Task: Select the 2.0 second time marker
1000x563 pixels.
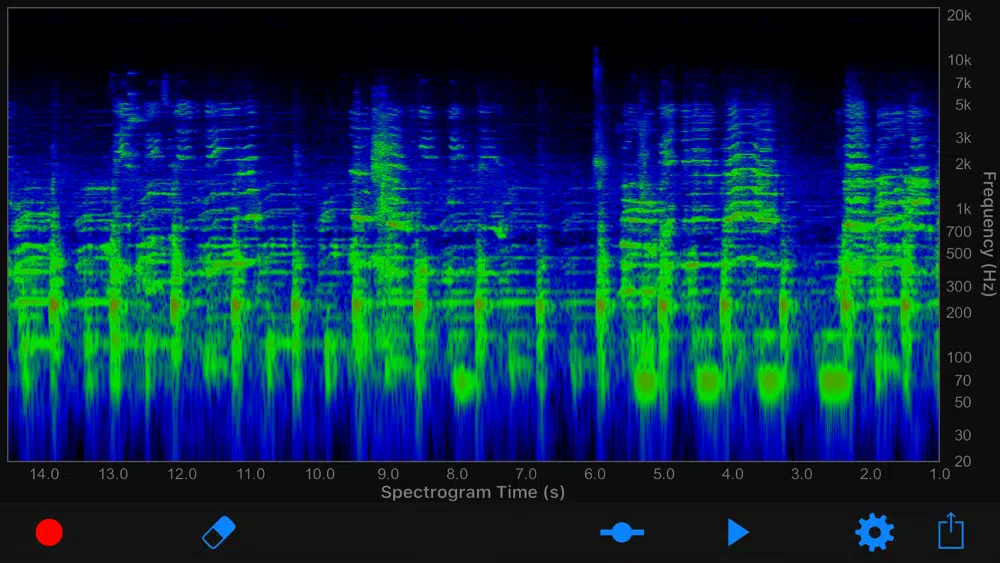Action: tap(871, 474)
